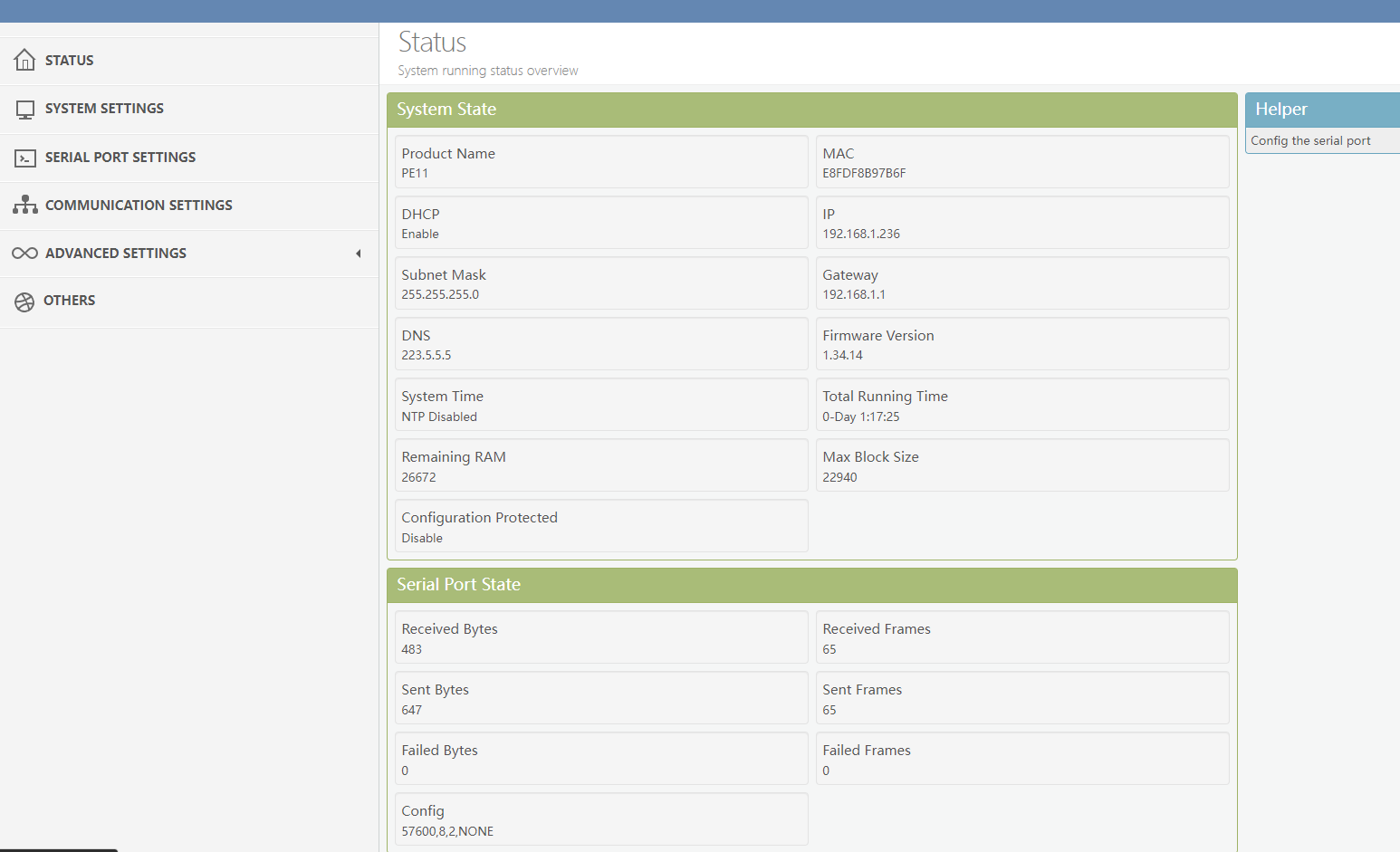Image resolution: width=1400 pixels, height=852 pixels.
Task: Click the Serial Port State panel header
Action: (x=811, y=585)
